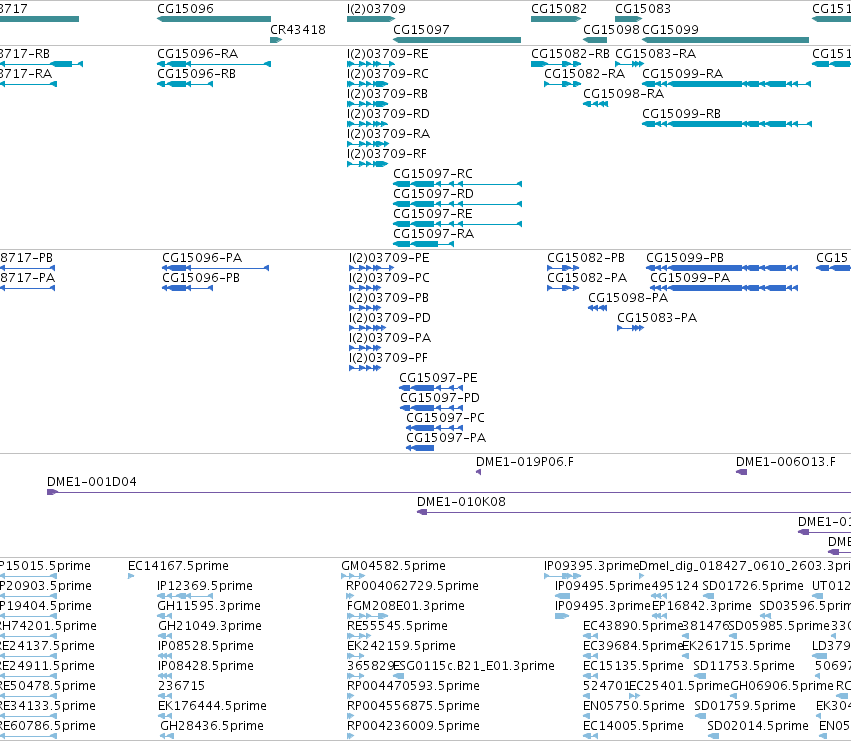The width and height of the screenshot is (851, 741).
Task: Click transcript CG15097-RE
Action: pos(433,214)
